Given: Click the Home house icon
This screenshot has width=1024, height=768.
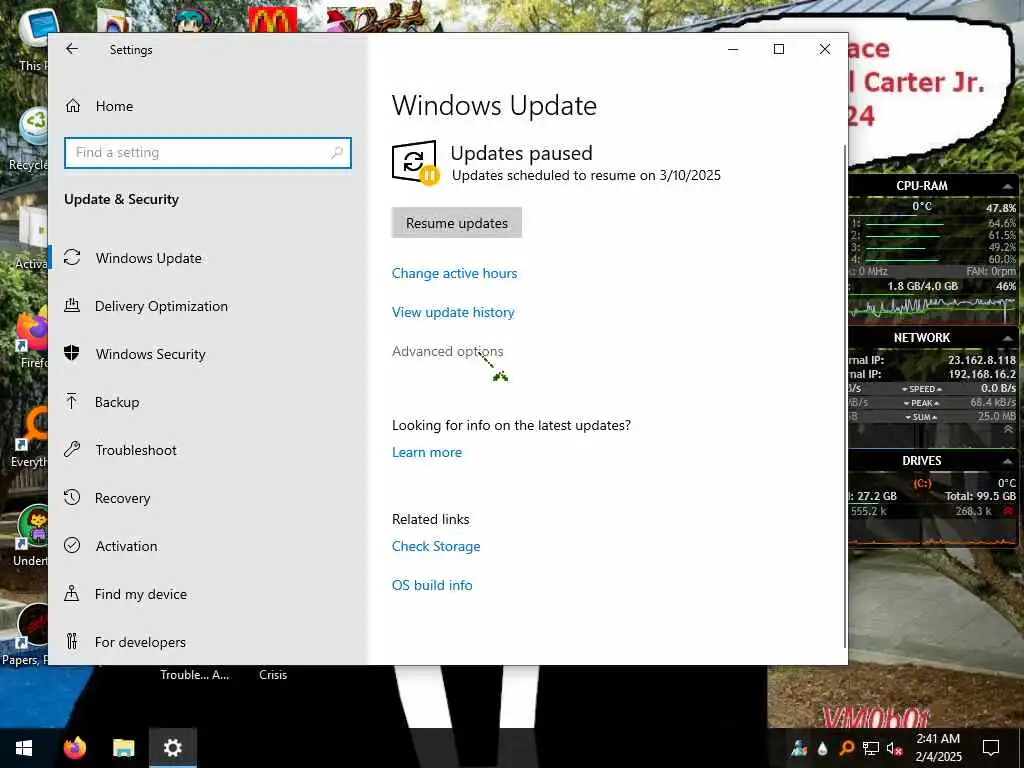Looking at the screenshot, I should (x=72, y=106).
